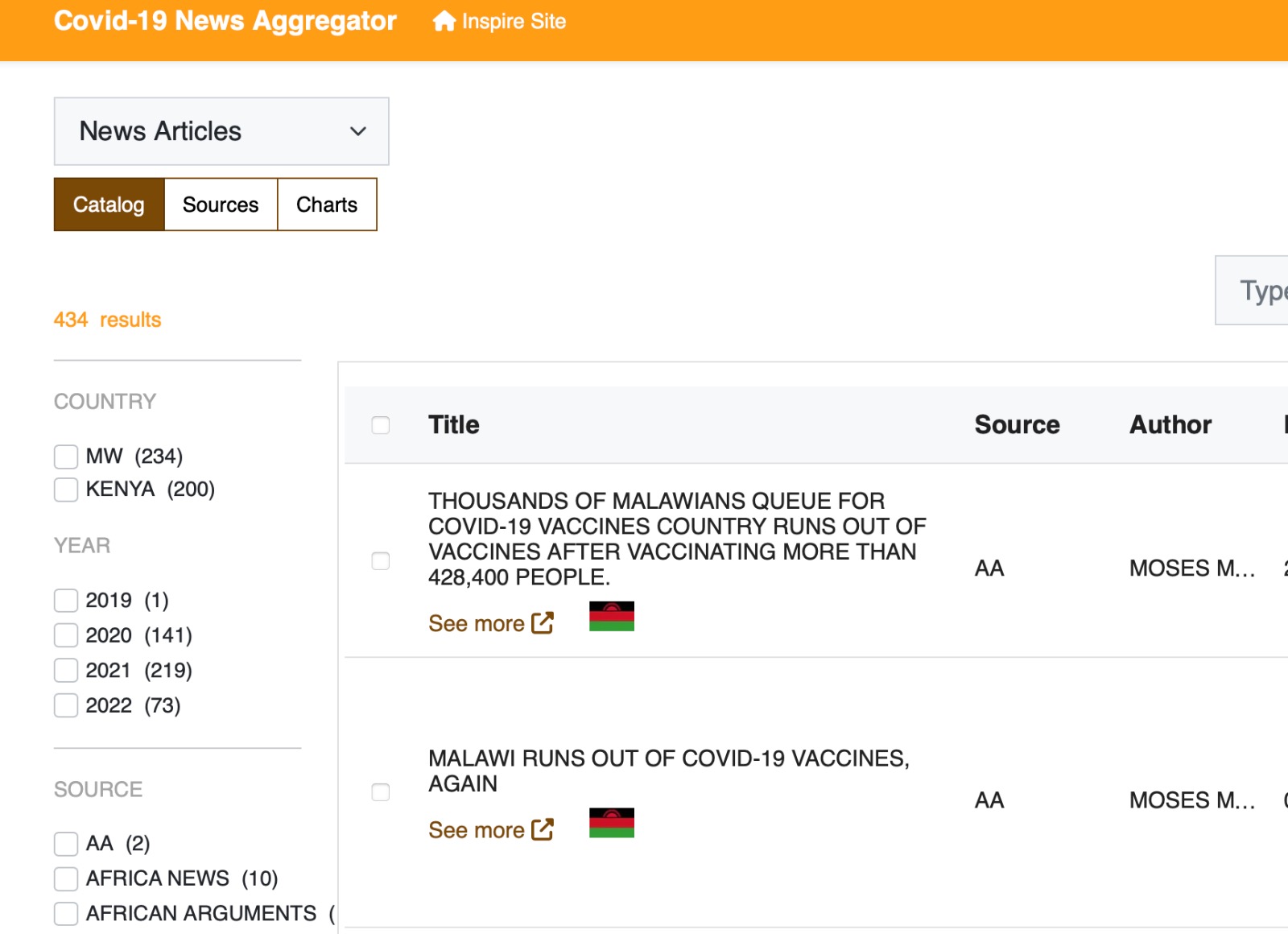1288x934 pixels.
Task: Open the Catalog tab
Action: [109, 205]
